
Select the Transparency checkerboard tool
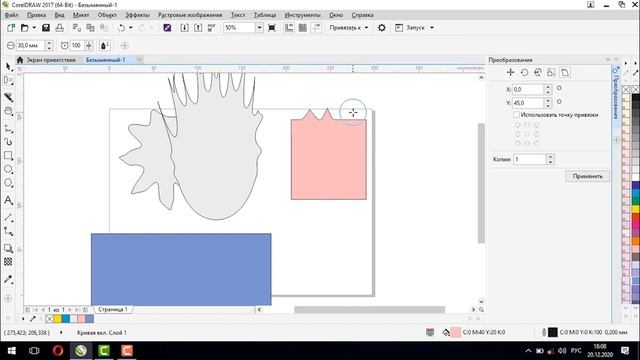click(8, 262)
